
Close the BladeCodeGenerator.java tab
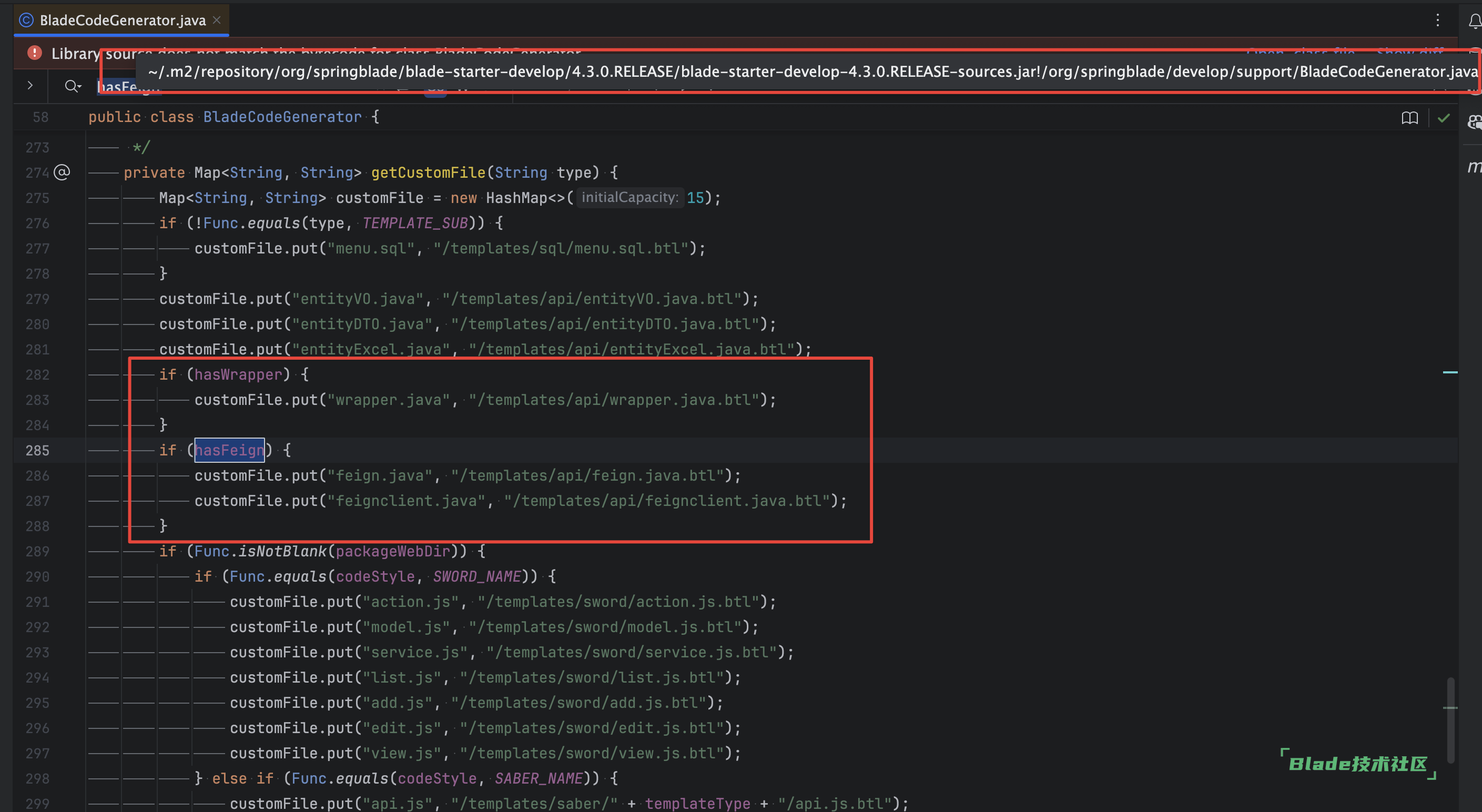pyautogui.click(x=217, y=20)
